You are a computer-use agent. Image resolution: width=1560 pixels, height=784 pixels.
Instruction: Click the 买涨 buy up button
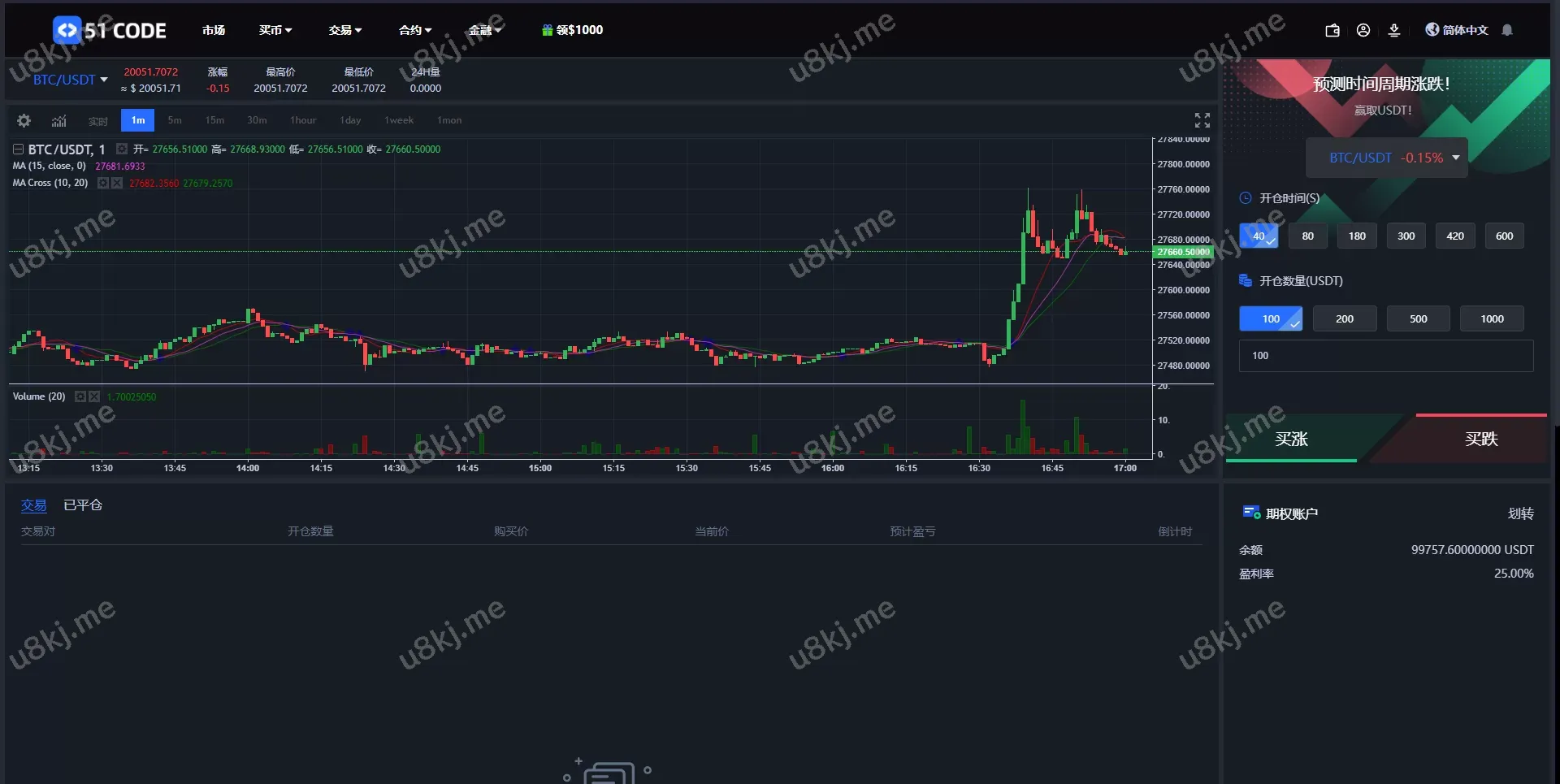(x=1291, y=439)
